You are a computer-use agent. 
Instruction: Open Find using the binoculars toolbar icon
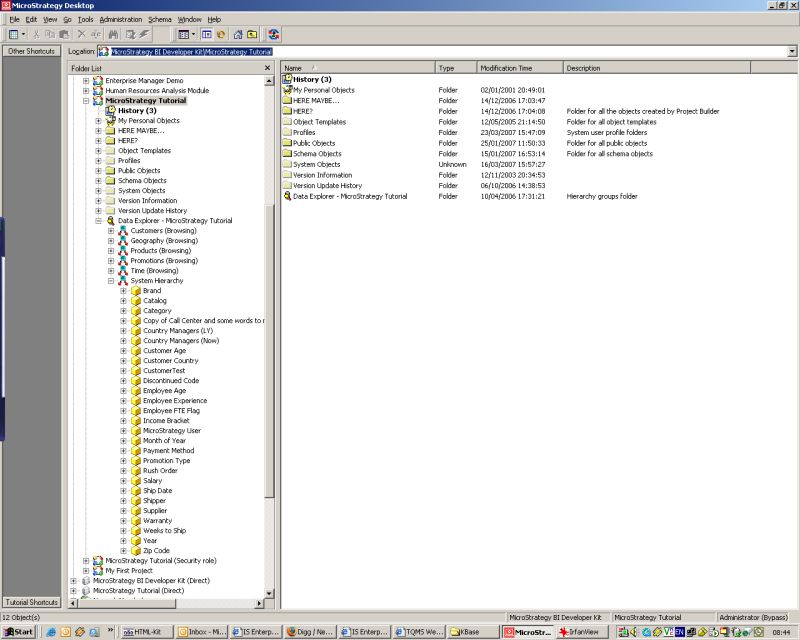point(112,33)
